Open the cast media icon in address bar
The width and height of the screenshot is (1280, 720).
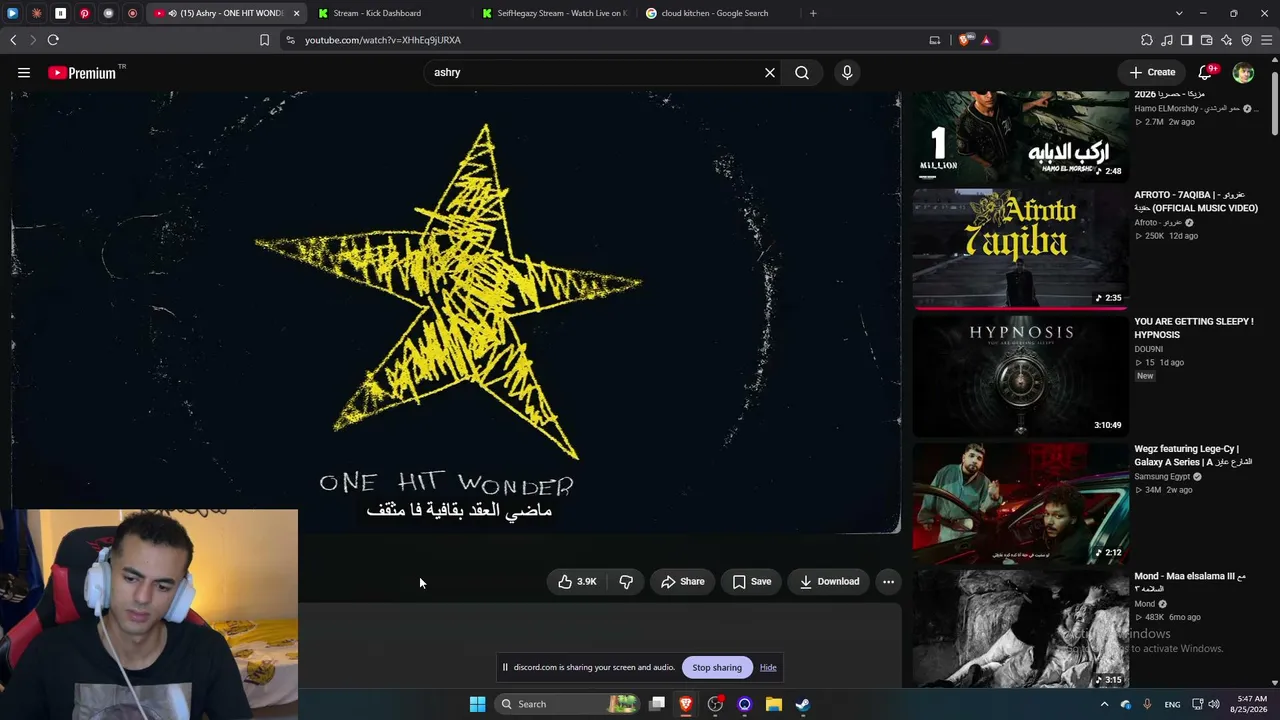tap(935, 40)
